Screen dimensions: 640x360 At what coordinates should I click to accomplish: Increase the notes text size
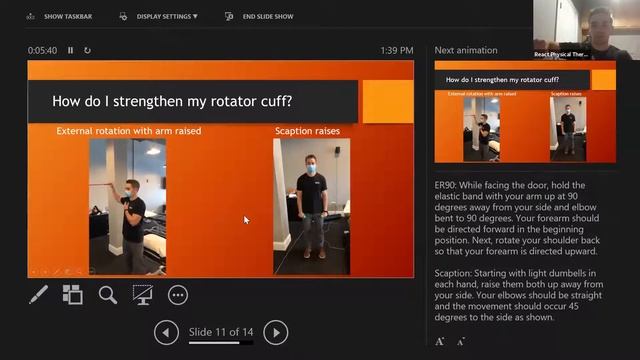(440, 342)
